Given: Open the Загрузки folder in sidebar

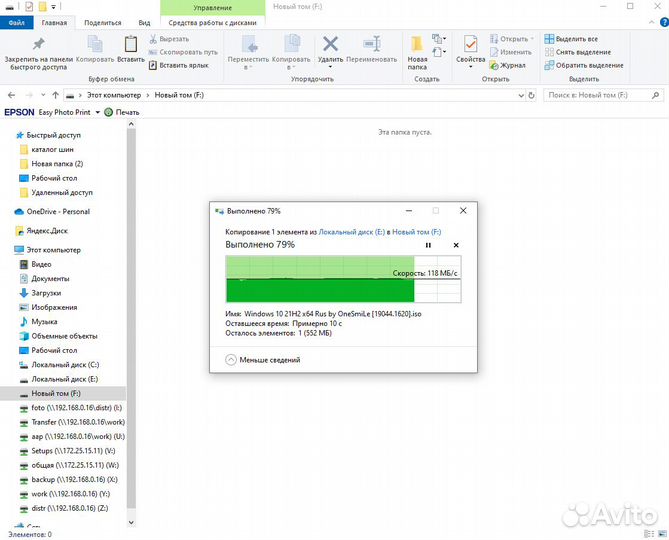Looking at the screenshot, I should (x=46, y=293).
